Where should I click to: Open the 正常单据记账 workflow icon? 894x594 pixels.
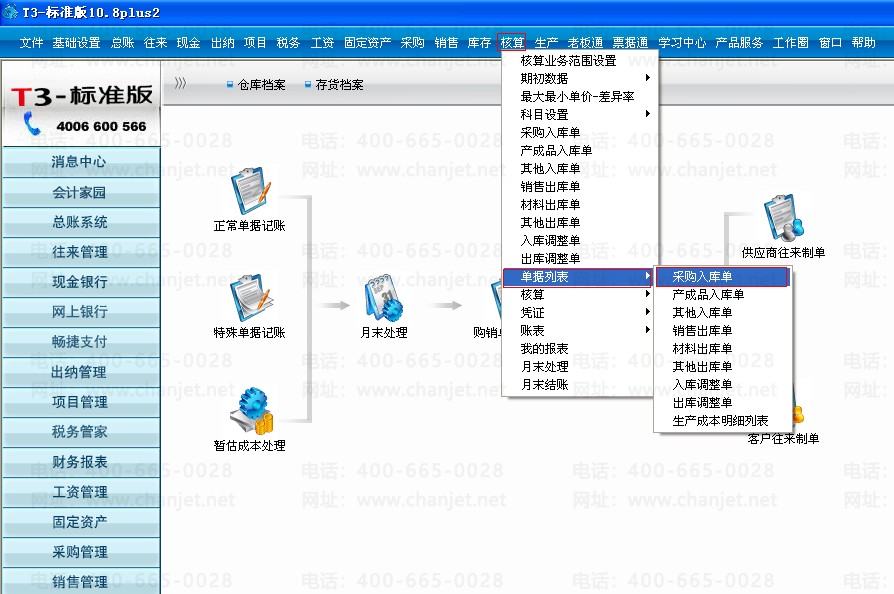tap(250, 191)
